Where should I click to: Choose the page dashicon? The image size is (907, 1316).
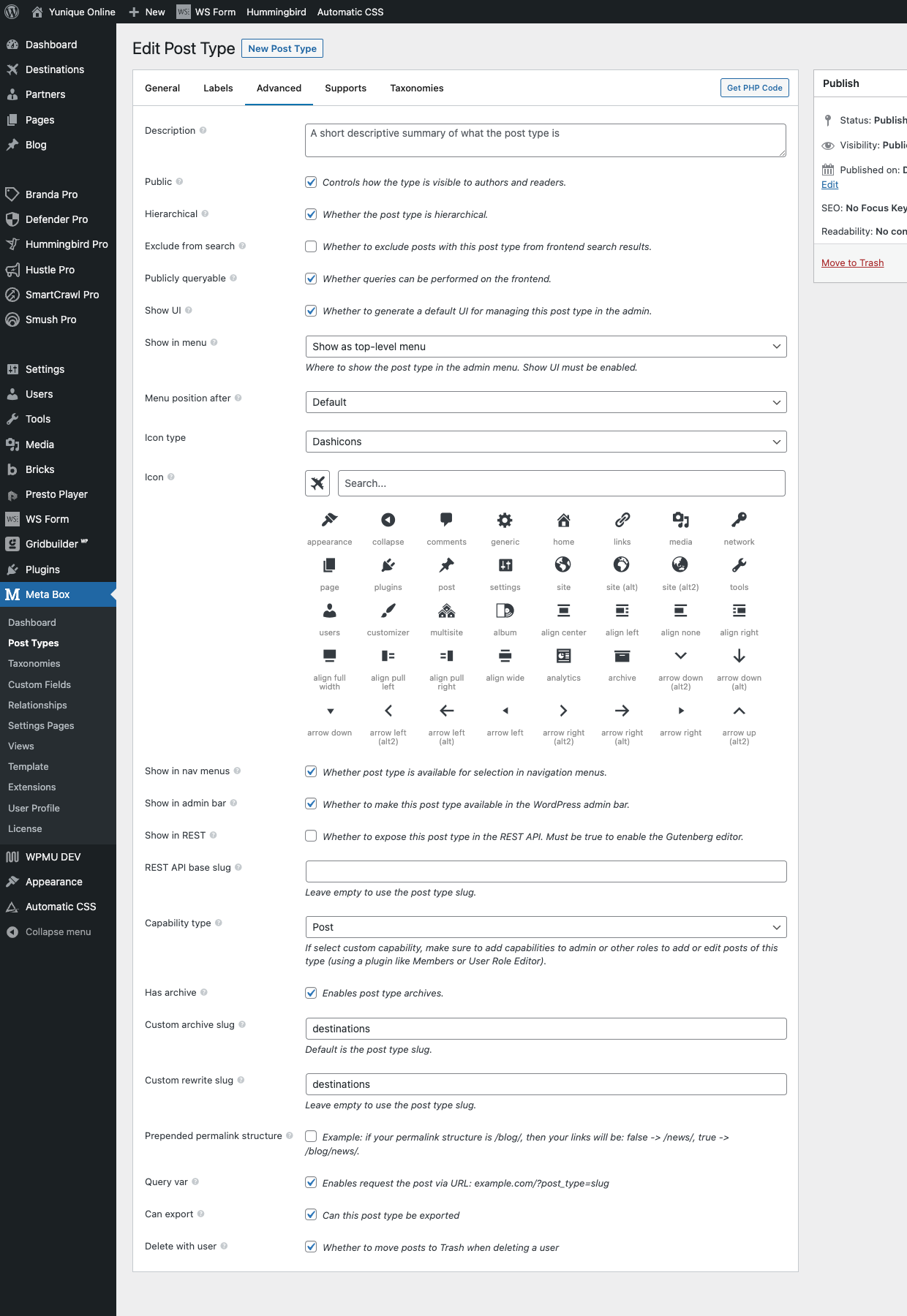(x=329, y=565)
